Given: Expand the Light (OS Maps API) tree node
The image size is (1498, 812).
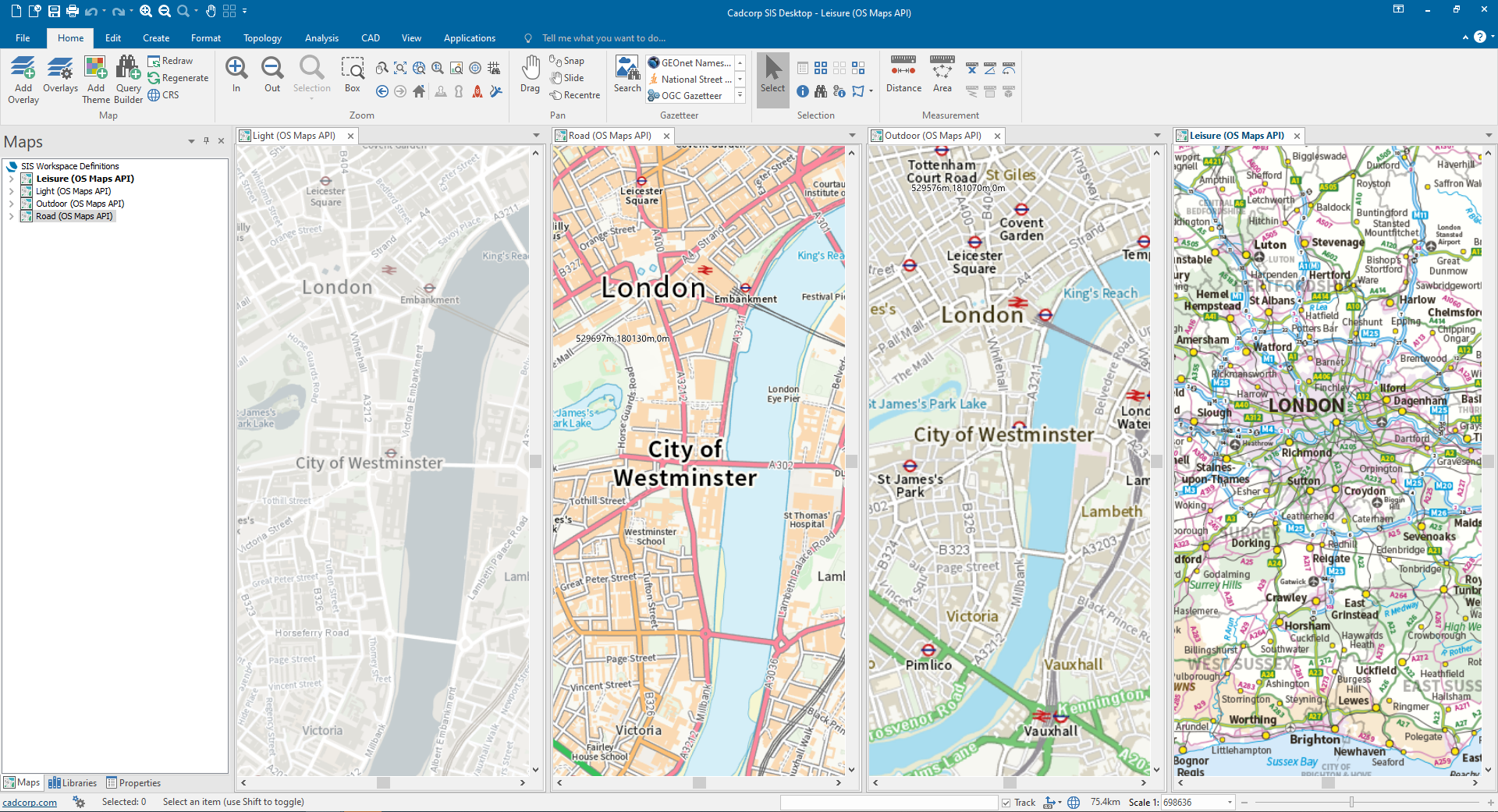Looking at the screenshot, I should pyautogui.click(x=12, y=191).
